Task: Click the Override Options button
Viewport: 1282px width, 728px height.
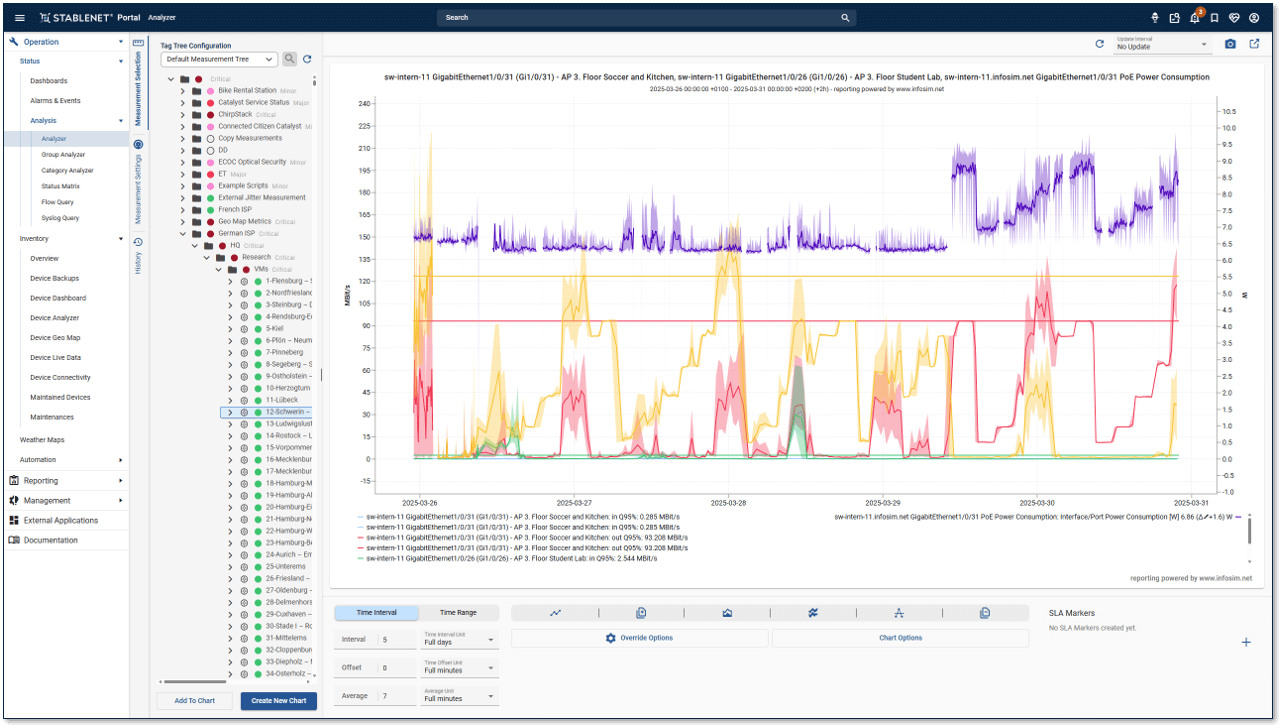Action: click(639, 638)
